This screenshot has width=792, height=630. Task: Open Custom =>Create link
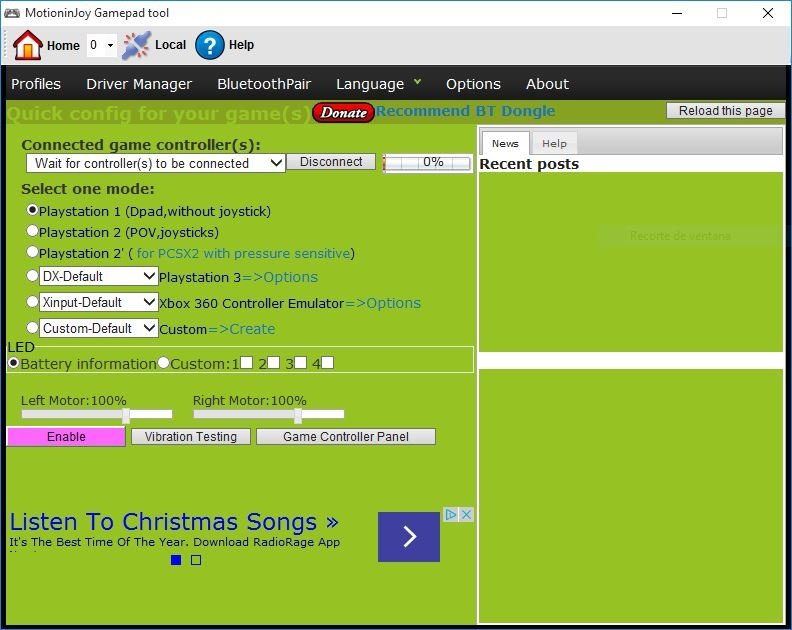click(x=241, y=329)
